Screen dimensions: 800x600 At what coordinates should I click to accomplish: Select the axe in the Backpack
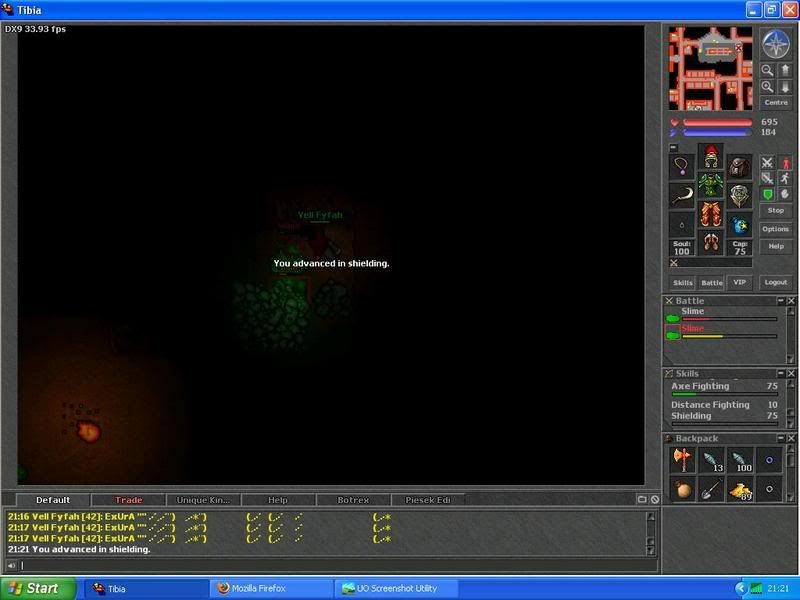[682, 460]
